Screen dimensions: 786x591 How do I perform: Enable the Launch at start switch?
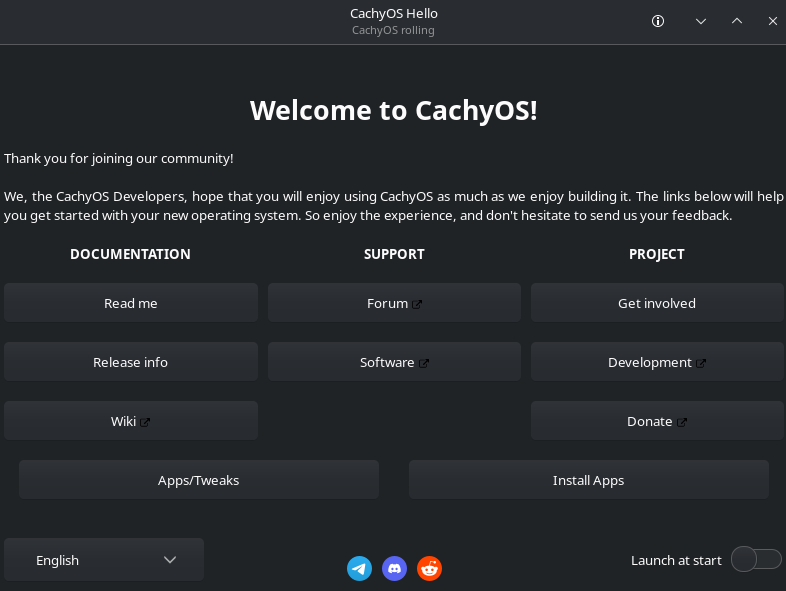756,559
